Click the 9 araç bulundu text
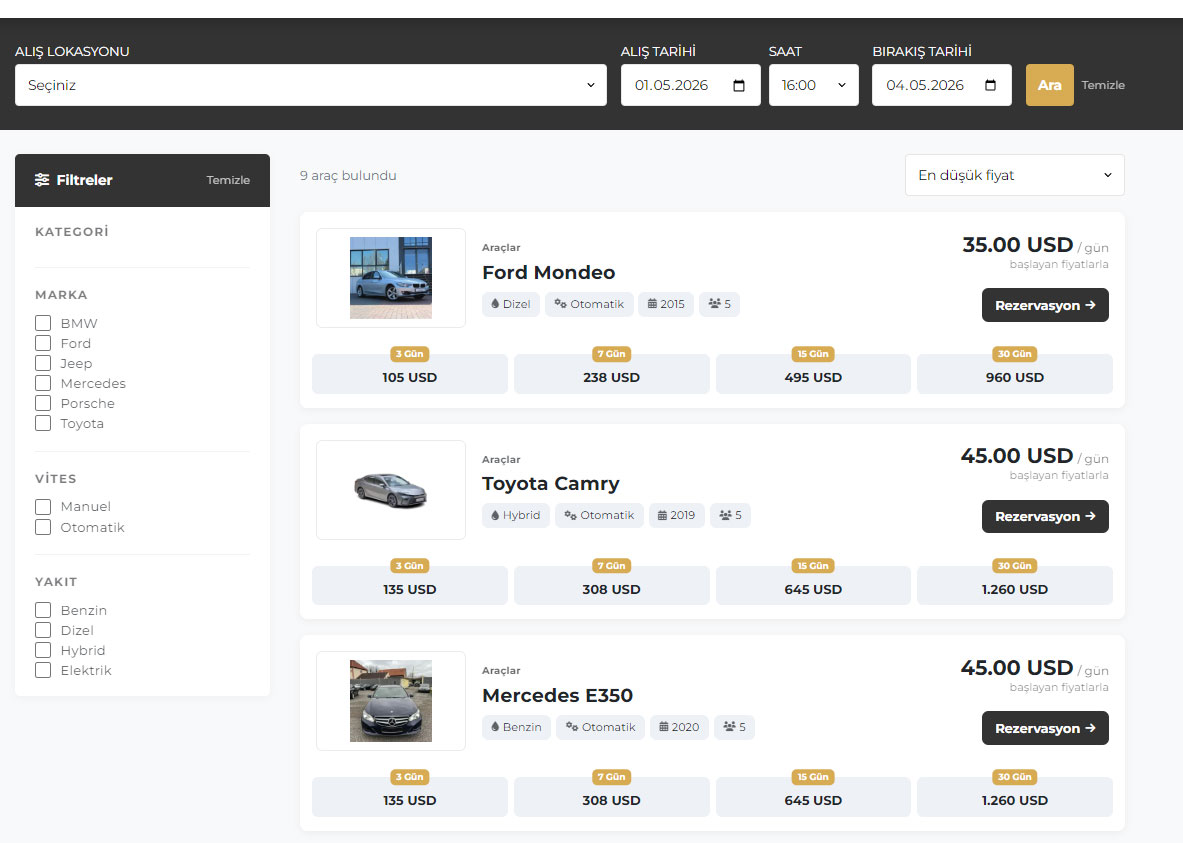Image resolution: width=1183 pixels, height=843 pixels. (x=348, y=175)
